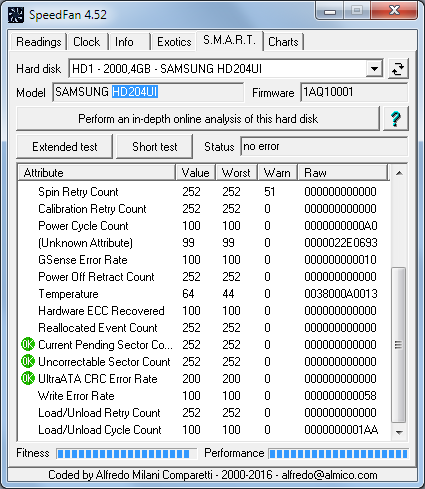Click Warn value 51 for Spin Retry
Image resolution: width=425 pixels, height=489 pixels.
270,192
